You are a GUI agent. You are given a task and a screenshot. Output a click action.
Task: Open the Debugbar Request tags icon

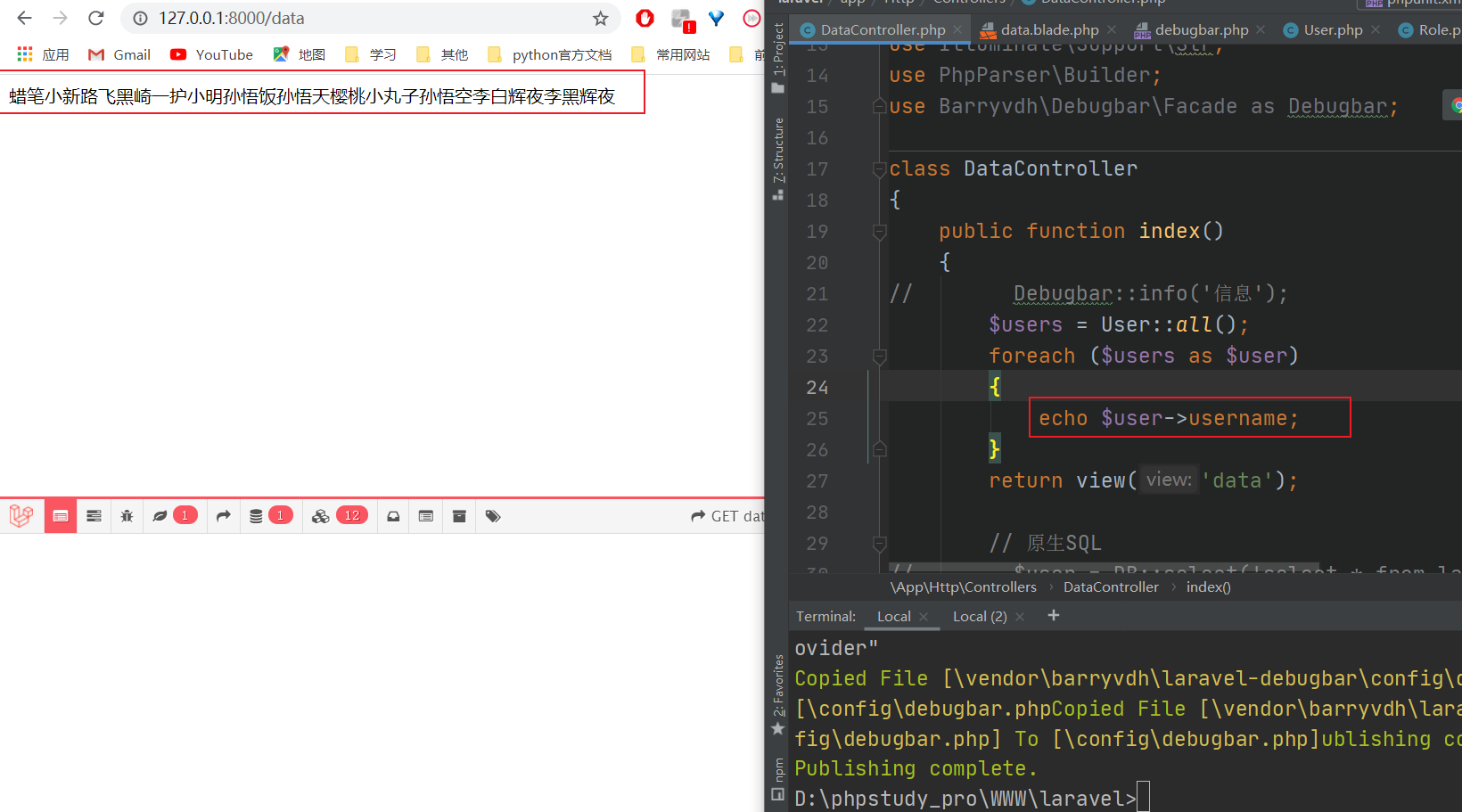coord(493,516)
